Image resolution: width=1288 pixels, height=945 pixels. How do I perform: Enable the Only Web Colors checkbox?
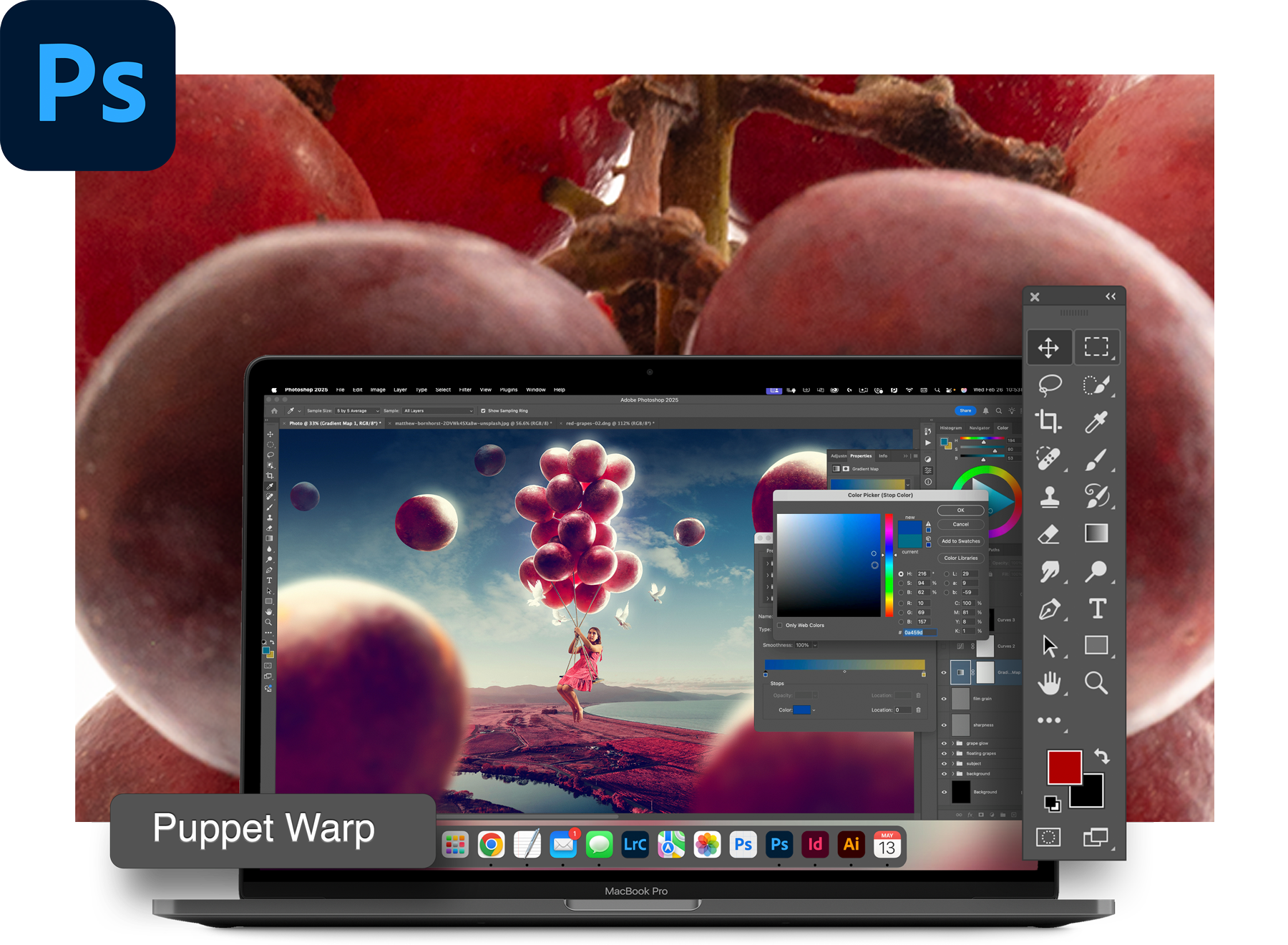[780, 625]
